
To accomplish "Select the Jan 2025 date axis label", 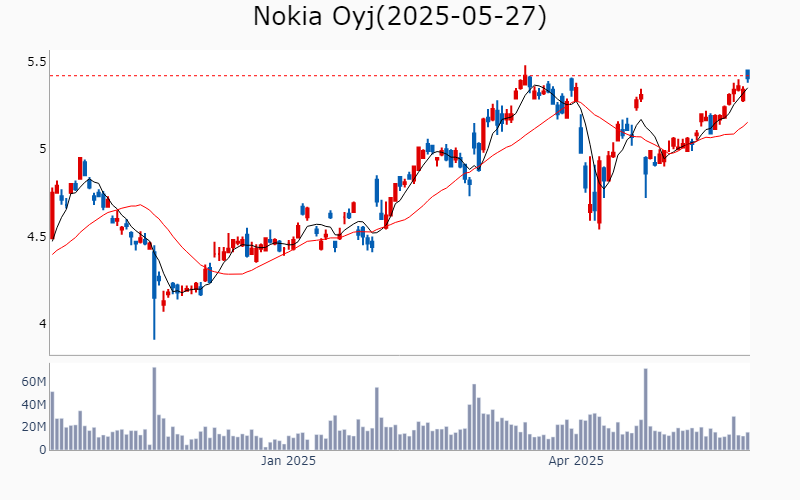I will (288, 461).
